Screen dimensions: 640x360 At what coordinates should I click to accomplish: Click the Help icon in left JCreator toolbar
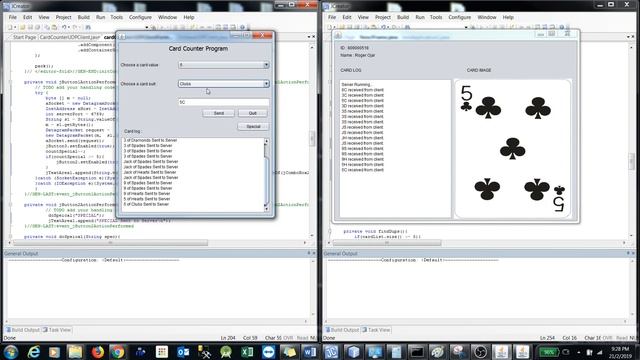coord(242,27)
